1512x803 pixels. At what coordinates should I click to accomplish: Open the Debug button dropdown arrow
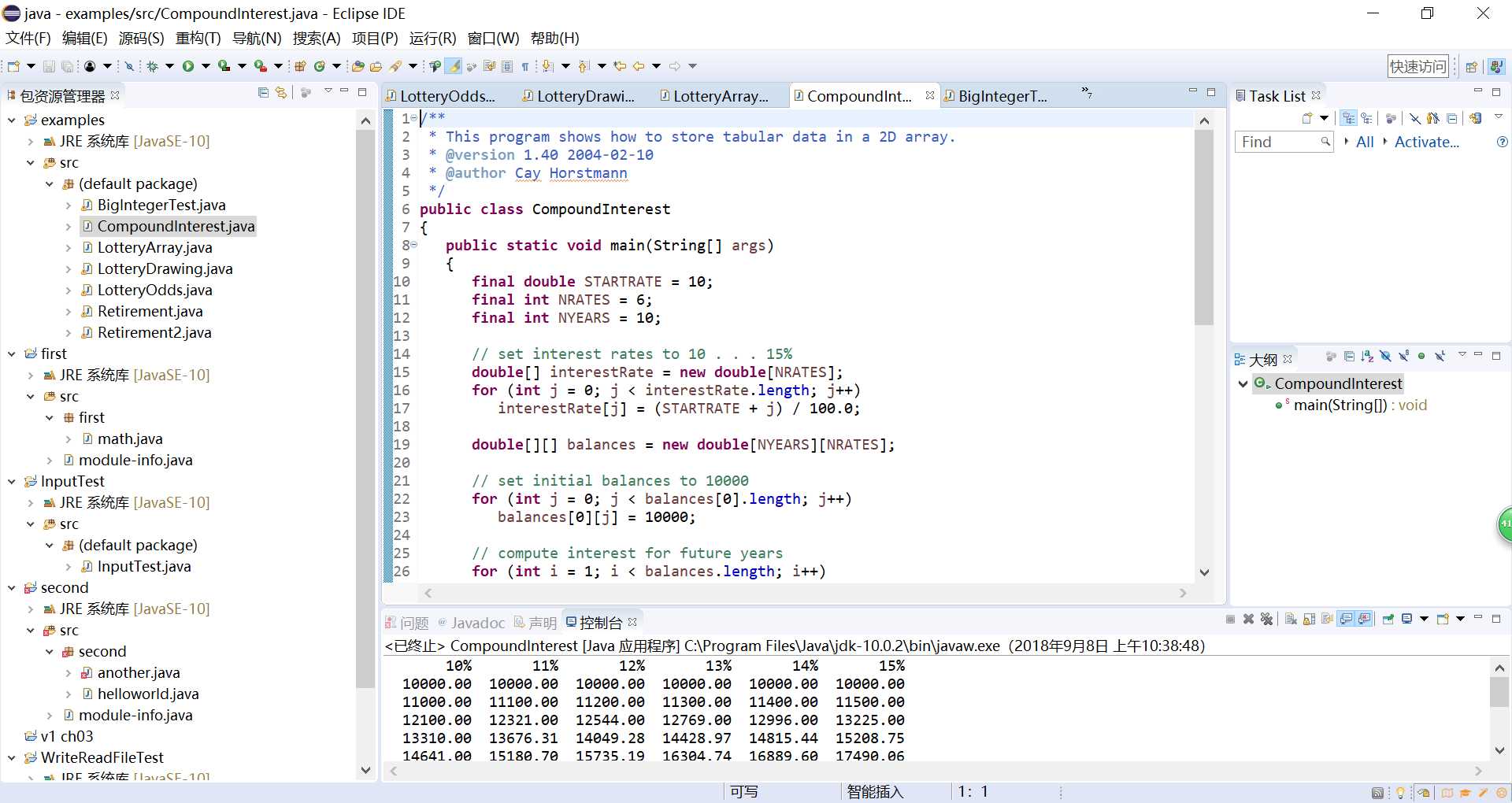point(169,66)
